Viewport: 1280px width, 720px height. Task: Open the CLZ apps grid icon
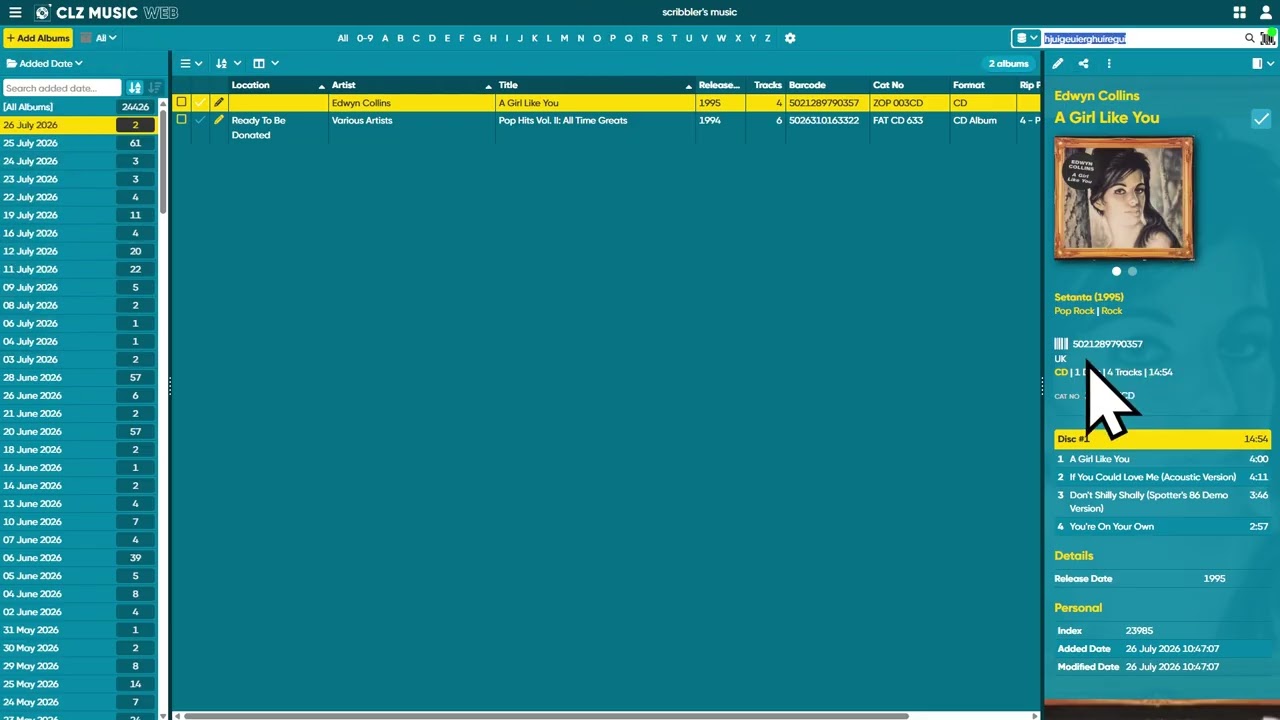(x=1240, y=13)
